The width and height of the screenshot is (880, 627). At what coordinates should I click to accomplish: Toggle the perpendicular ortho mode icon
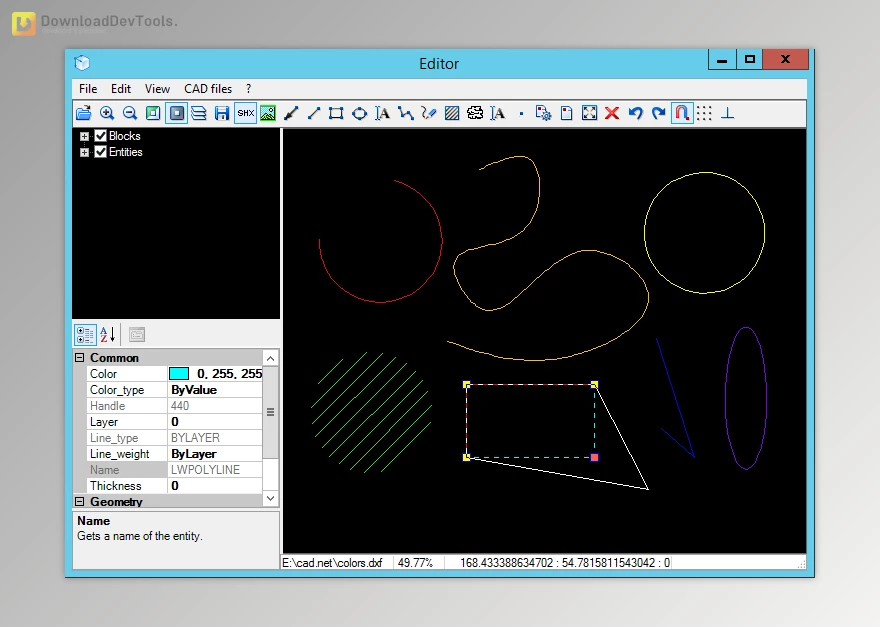coord(727,113)
